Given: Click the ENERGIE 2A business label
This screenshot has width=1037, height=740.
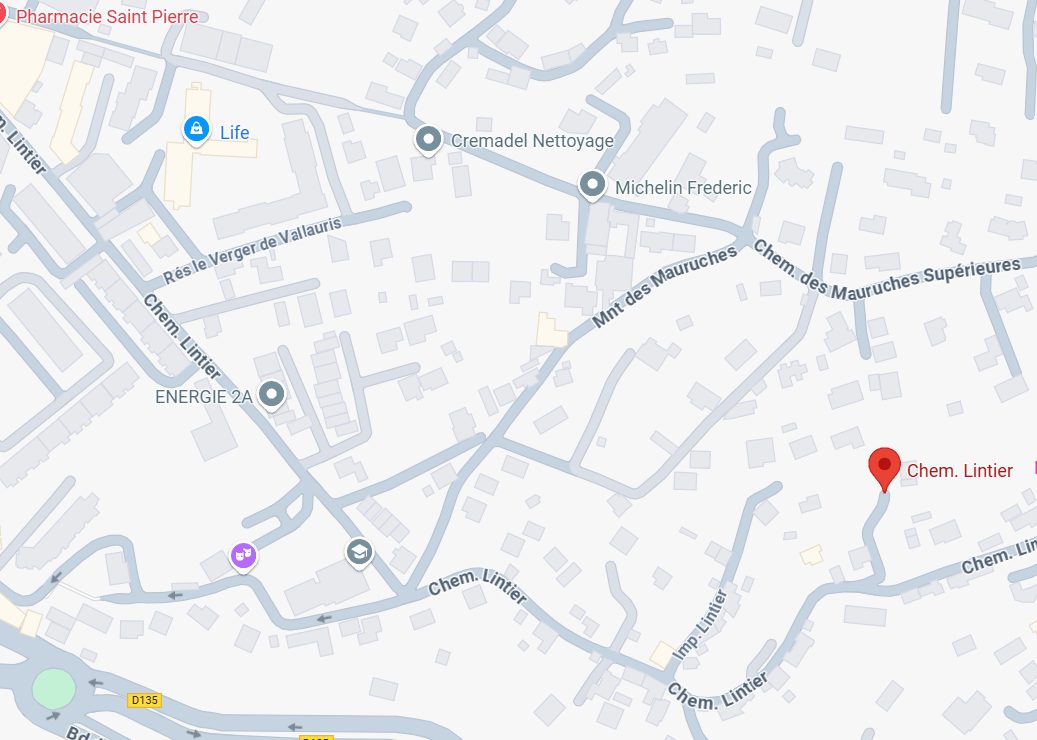Looking at the screenshot, I should click(204, 397).
